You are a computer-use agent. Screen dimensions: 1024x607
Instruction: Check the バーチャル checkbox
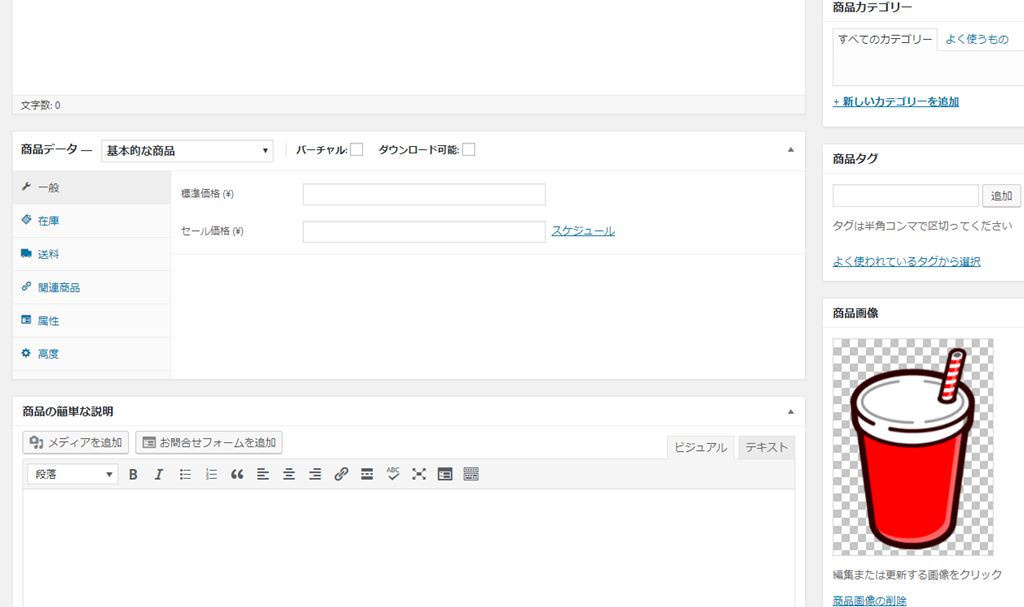[356, 150]
